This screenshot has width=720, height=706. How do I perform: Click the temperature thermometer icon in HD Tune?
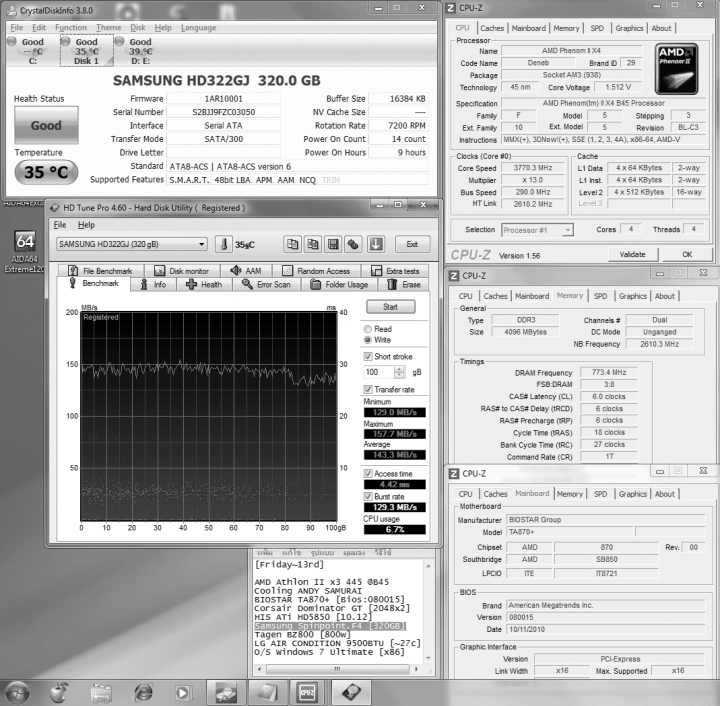(224, 244)
